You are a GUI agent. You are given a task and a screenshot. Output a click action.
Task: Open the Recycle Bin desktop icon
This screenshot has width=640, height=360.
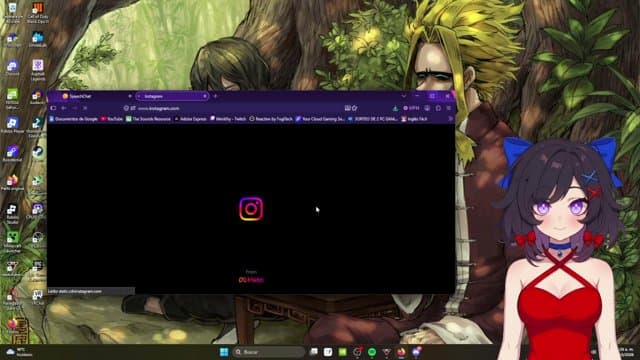click(x=12, y=12)
